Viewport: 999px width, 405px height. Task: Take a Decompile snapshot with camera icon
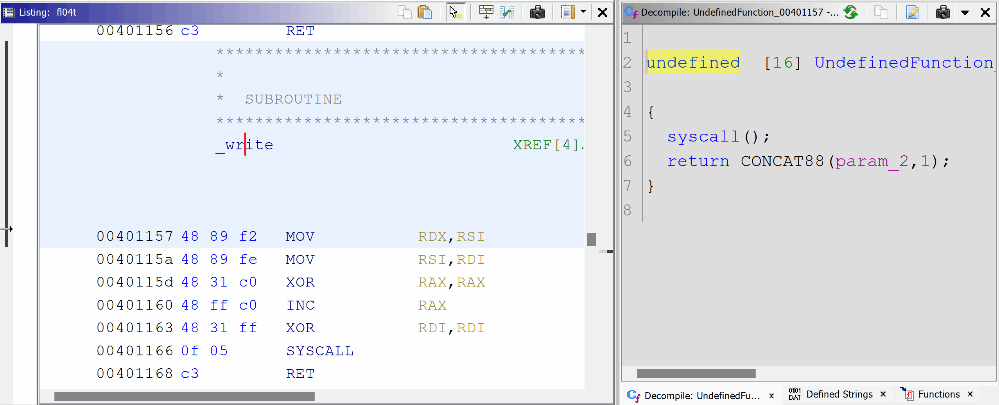pos(943,11)
